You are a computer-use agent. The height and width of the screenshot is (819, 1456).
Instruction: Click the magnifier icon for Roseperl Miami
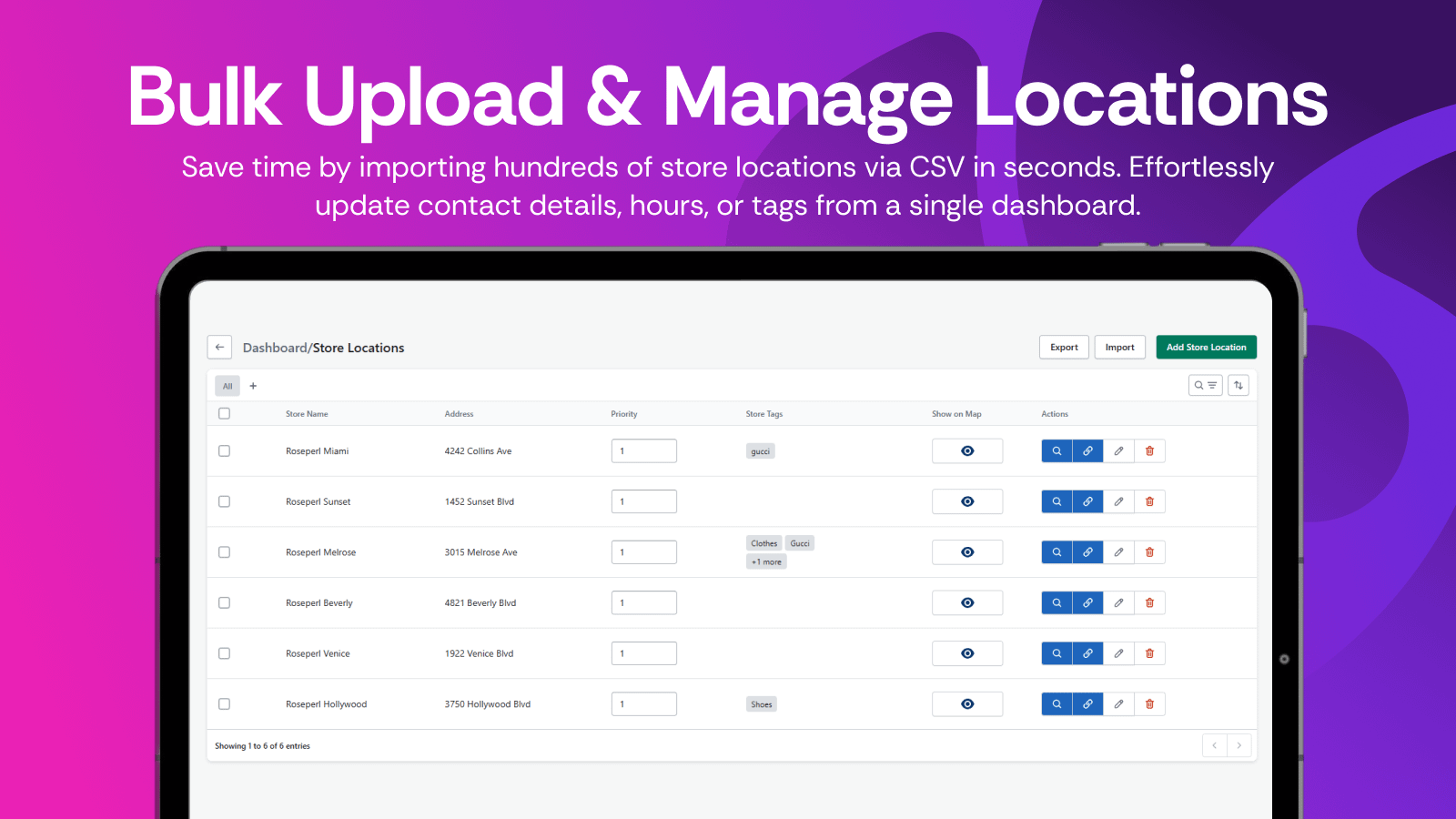[1057, 451]
